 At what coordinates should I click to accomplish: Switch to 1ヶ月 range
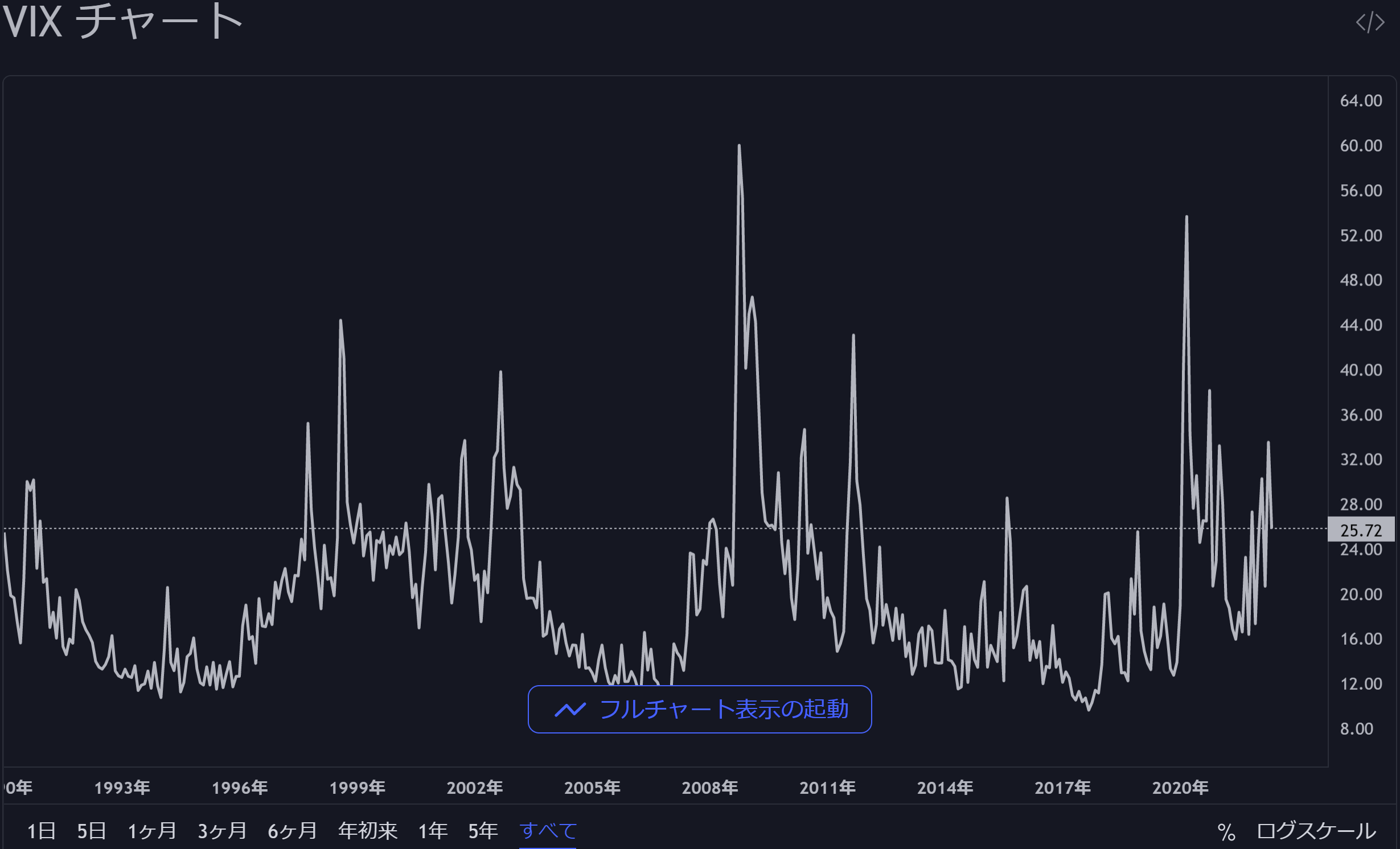[x=152, y=831]
